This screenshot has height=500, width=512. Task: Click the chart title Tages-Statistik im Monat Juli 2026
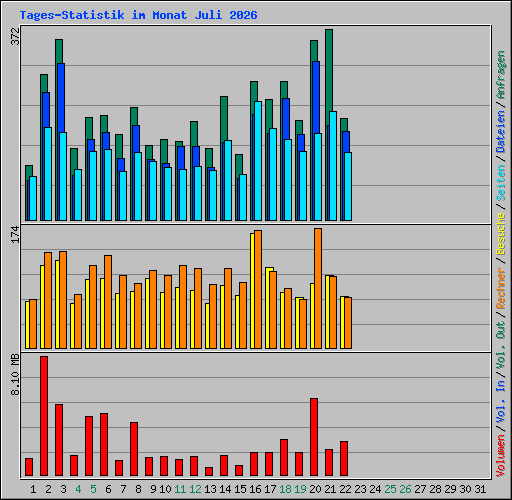pos(138,15)
